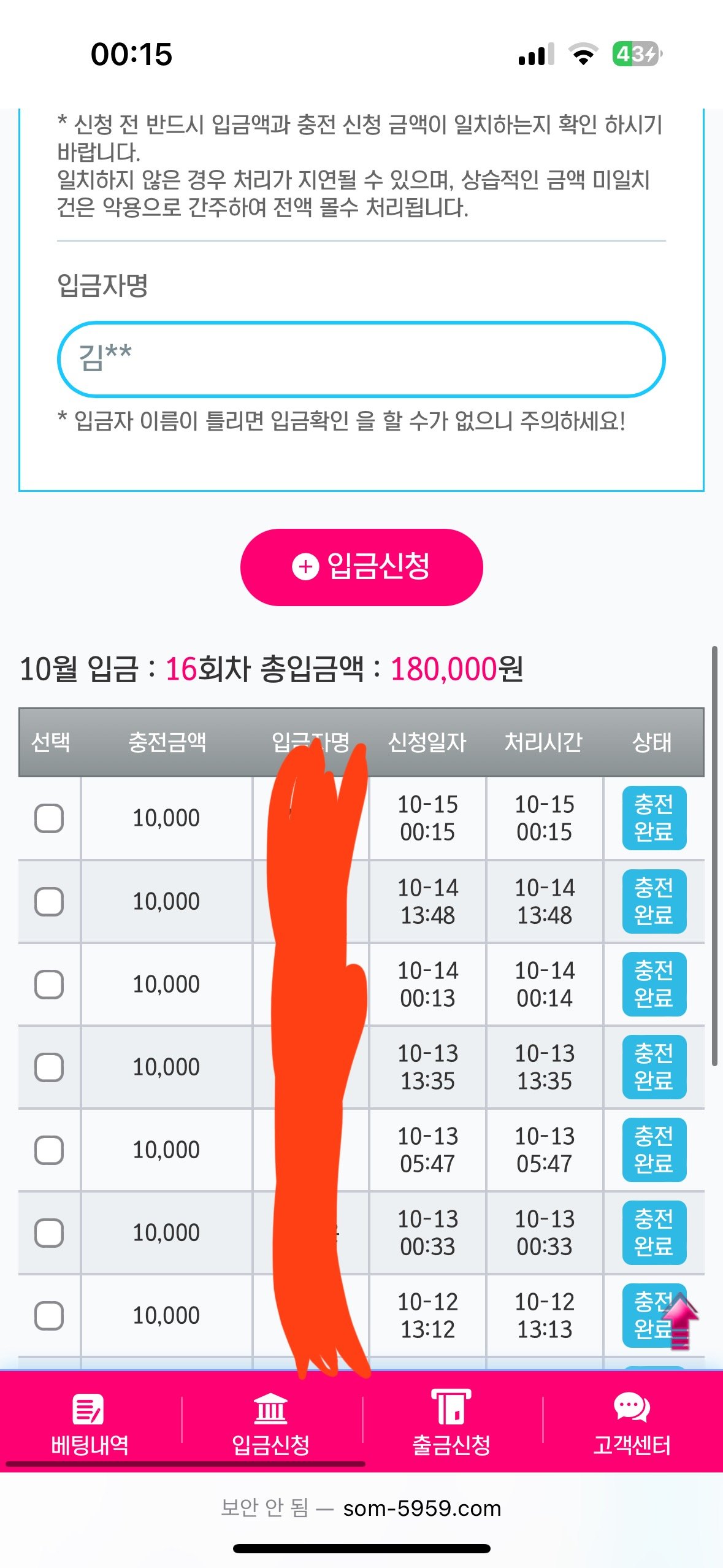The image size is (723, 1568).
Task: Tap the betting history document icon
Action: pos(88,1409)
